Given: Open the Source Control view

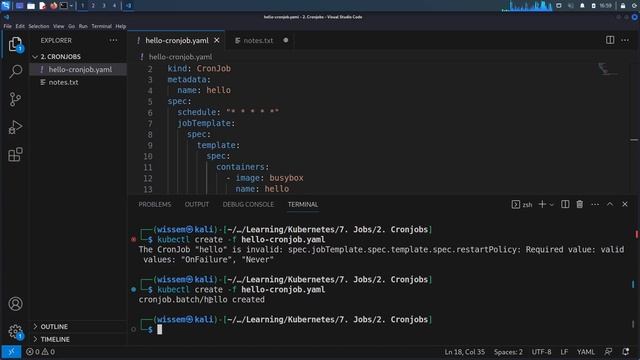Looking at the screenshot, I should (15, 99).
